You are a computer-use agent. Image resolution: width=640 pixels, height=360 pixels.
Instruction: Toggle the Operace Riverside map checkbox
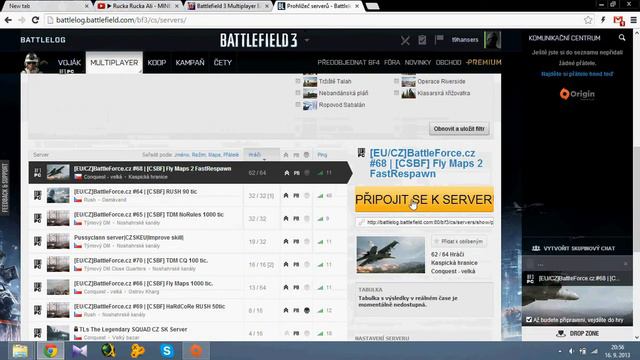tap(396, 81)
